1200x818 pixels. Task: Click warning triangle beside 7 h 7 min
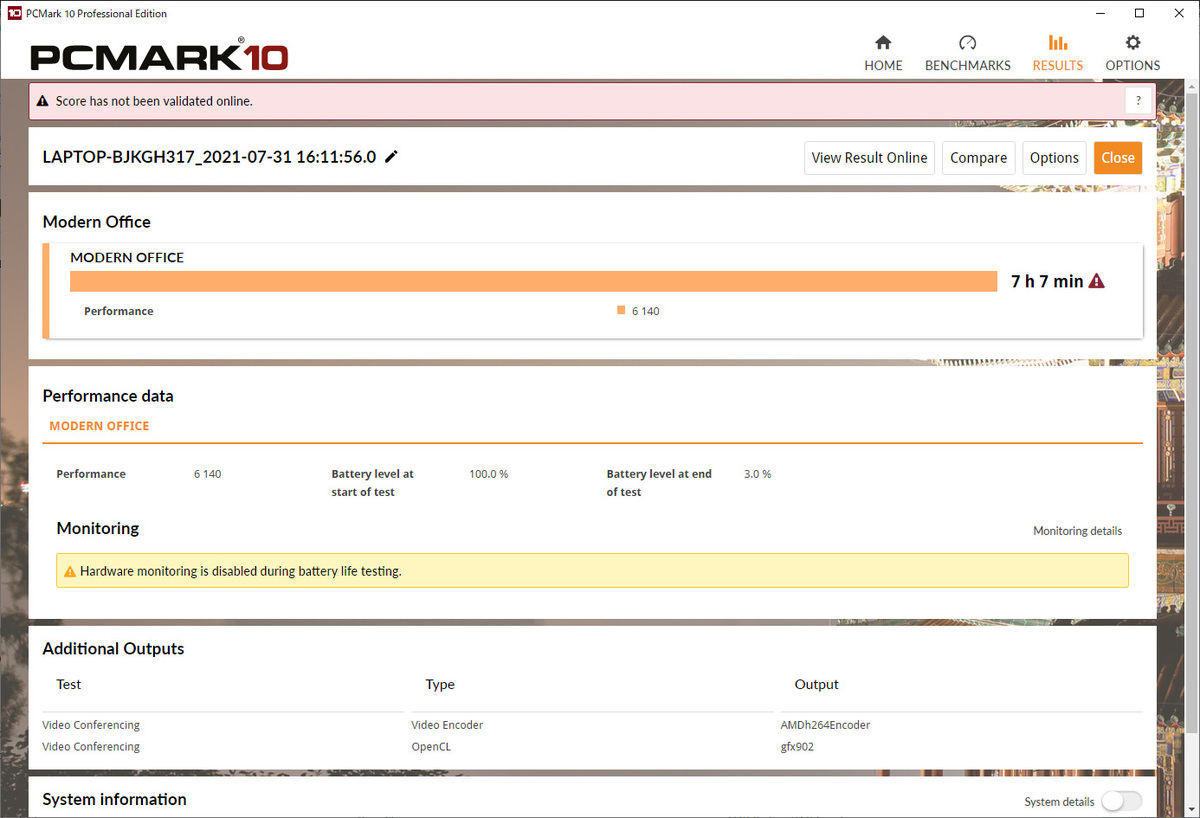click(1096, 281)
